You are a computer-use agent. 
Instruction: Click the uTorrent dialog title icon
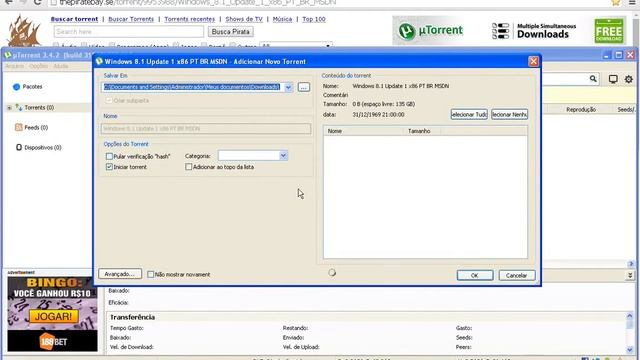(x=99, y=61)
